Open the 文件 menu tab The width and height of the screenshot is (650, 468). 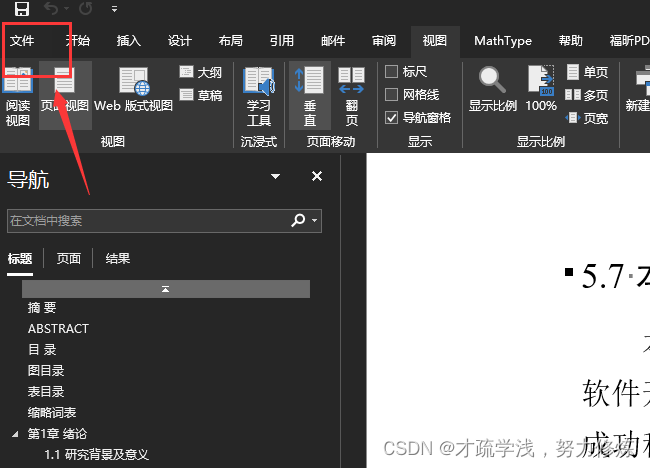coord(22,41)
